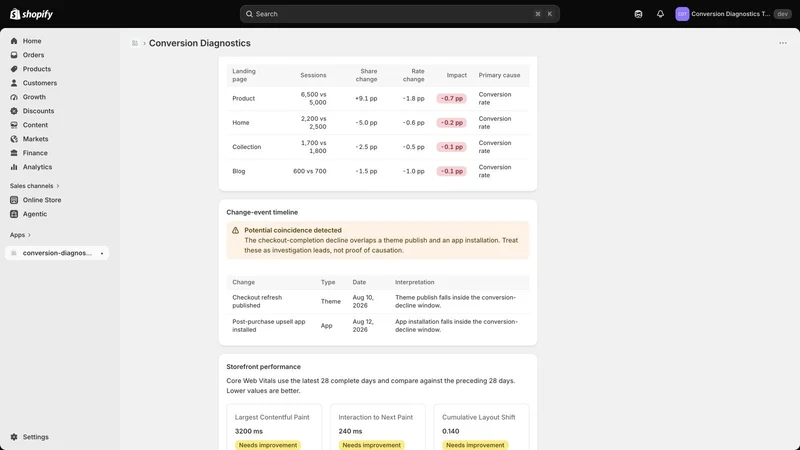800x450 pixels.
Task: Open the Sidekick assistant icon in top bar
Action: [638, 14]
